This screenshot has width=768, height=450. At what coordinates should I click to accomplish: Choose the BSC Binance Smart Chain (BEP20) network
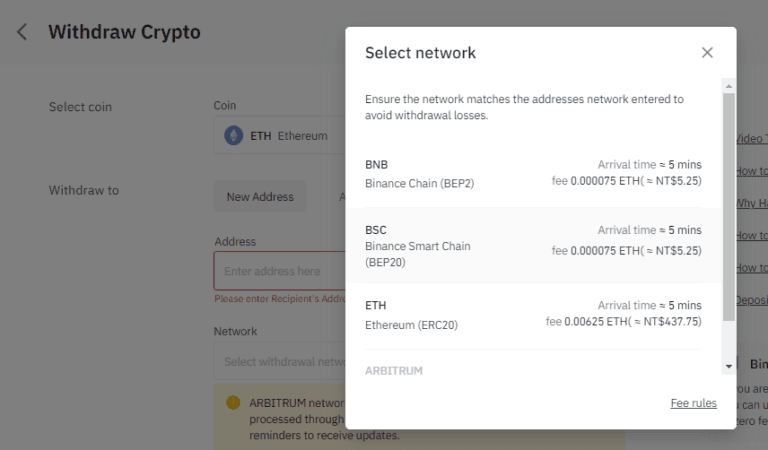click(x=533, y=245)
